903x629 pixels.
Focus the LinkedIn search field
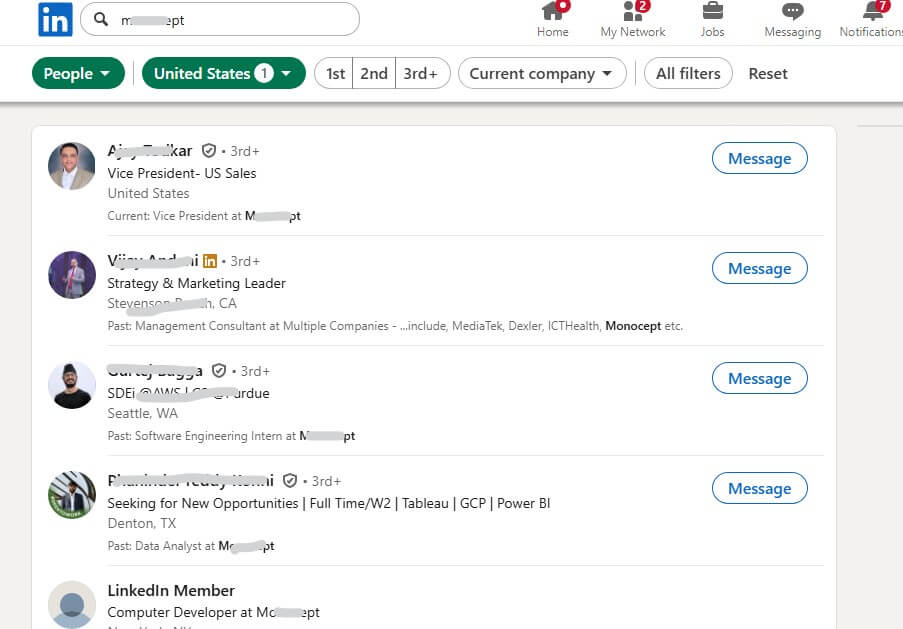point(220,20)
